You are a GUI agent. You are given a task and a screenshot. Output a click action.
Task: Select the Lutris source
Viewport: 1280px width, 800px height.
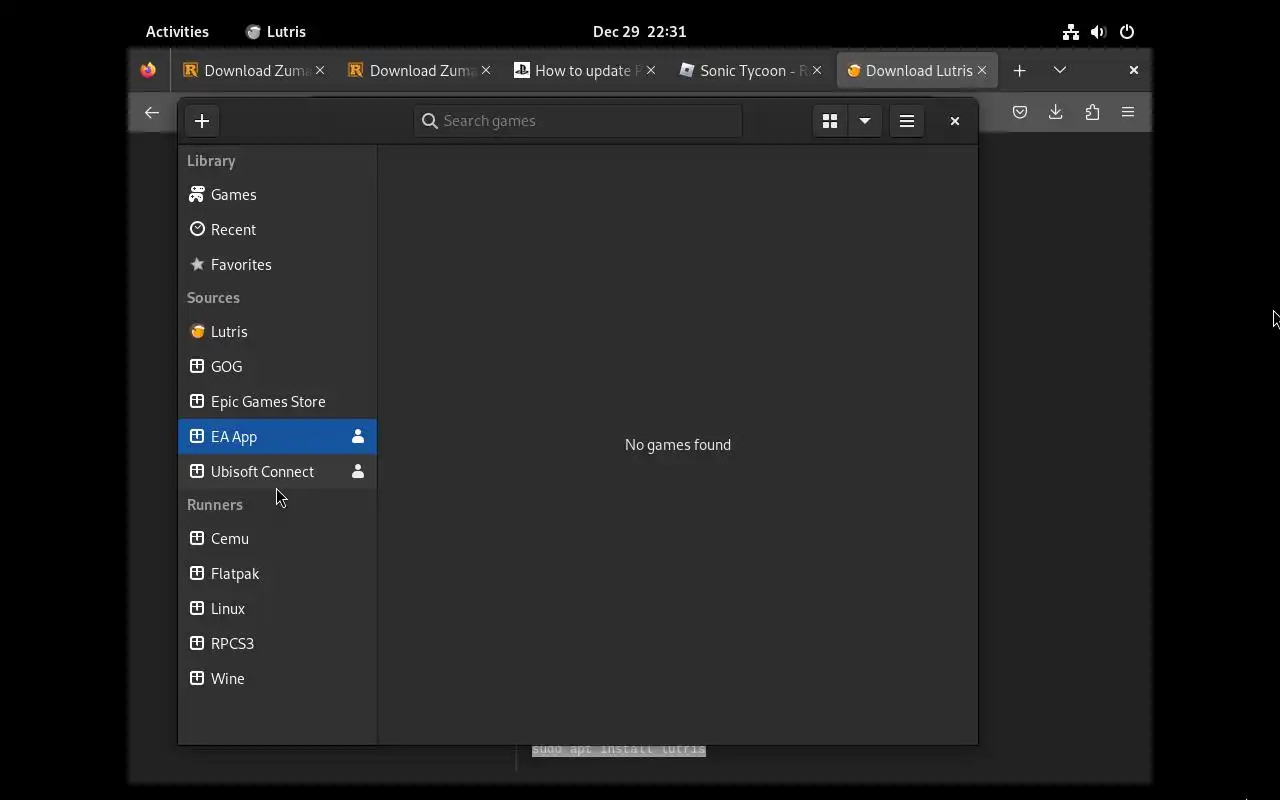tap(277, 332)
